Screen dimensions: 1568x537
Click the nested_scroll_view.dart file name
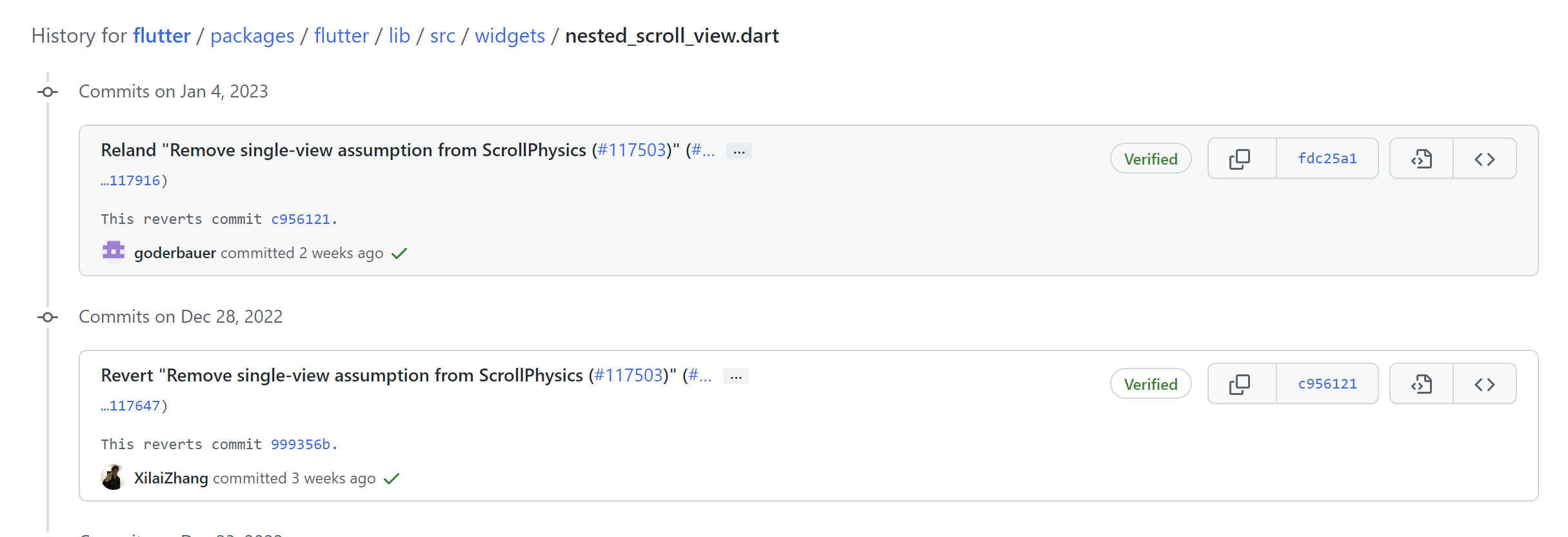point(672,36)
